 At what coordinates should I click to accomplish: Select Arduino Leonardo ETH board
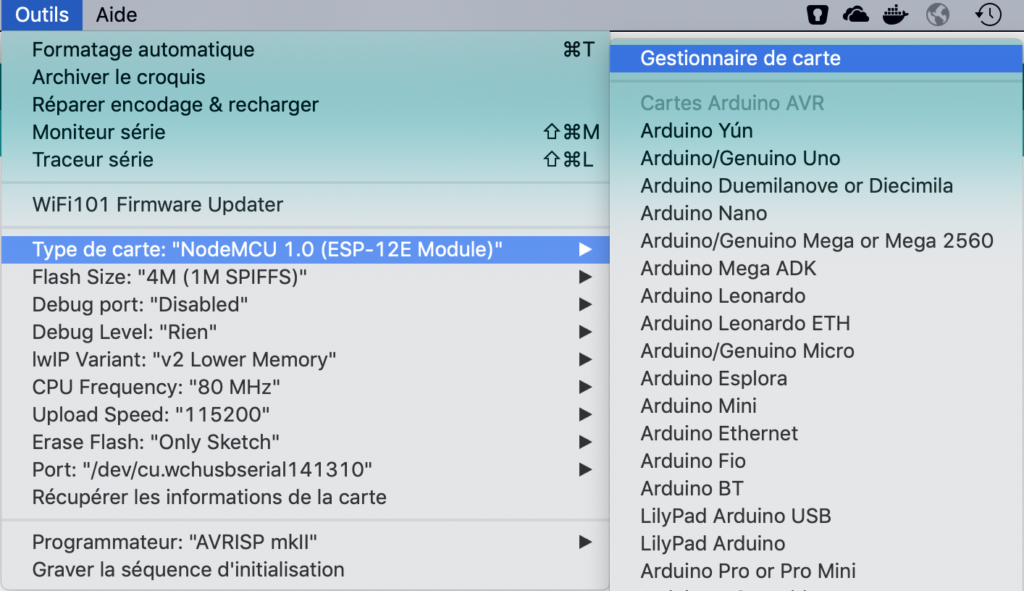816,323
